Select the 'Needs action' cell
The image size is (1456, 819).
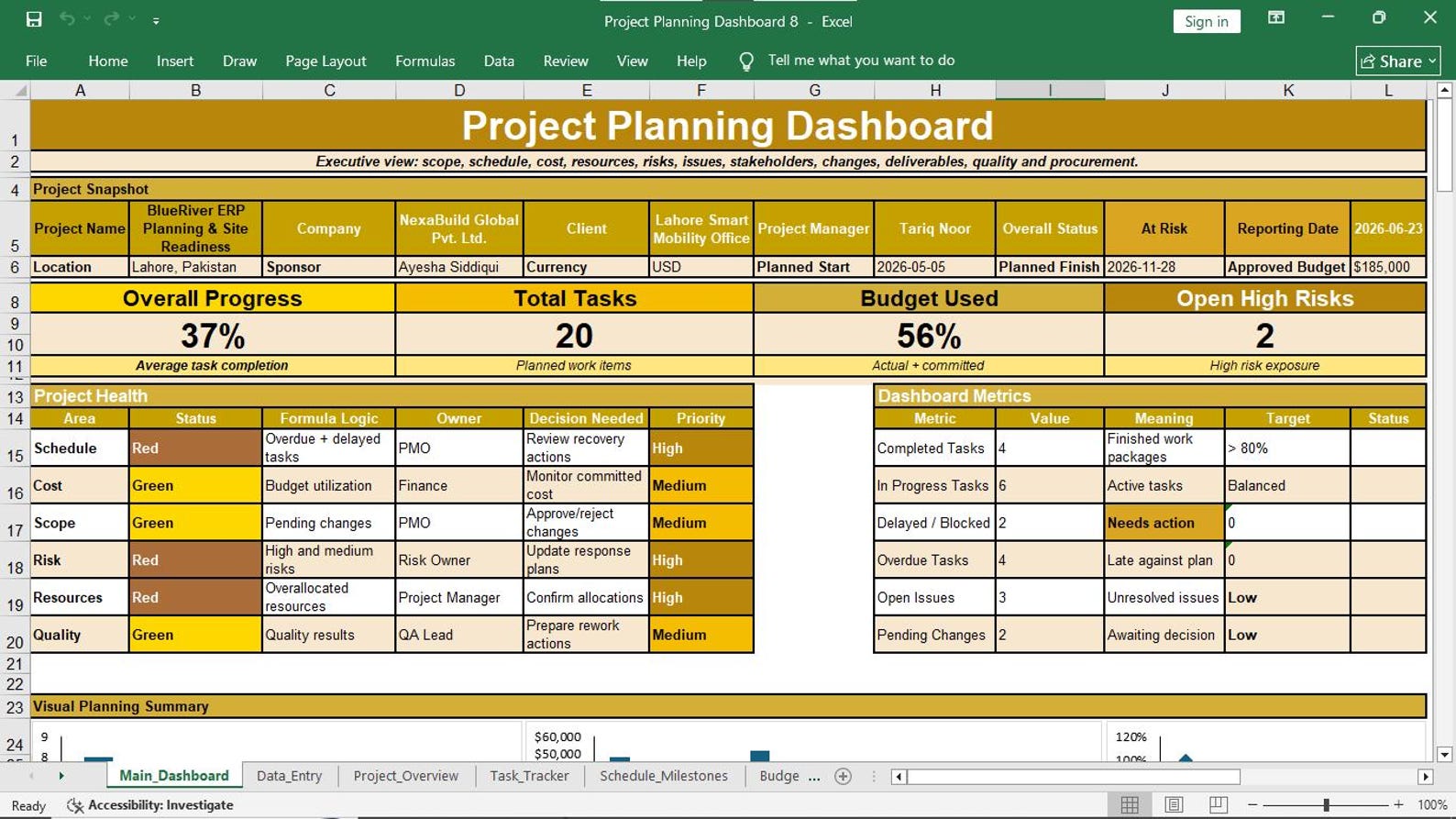click(x=1164, y=523)
